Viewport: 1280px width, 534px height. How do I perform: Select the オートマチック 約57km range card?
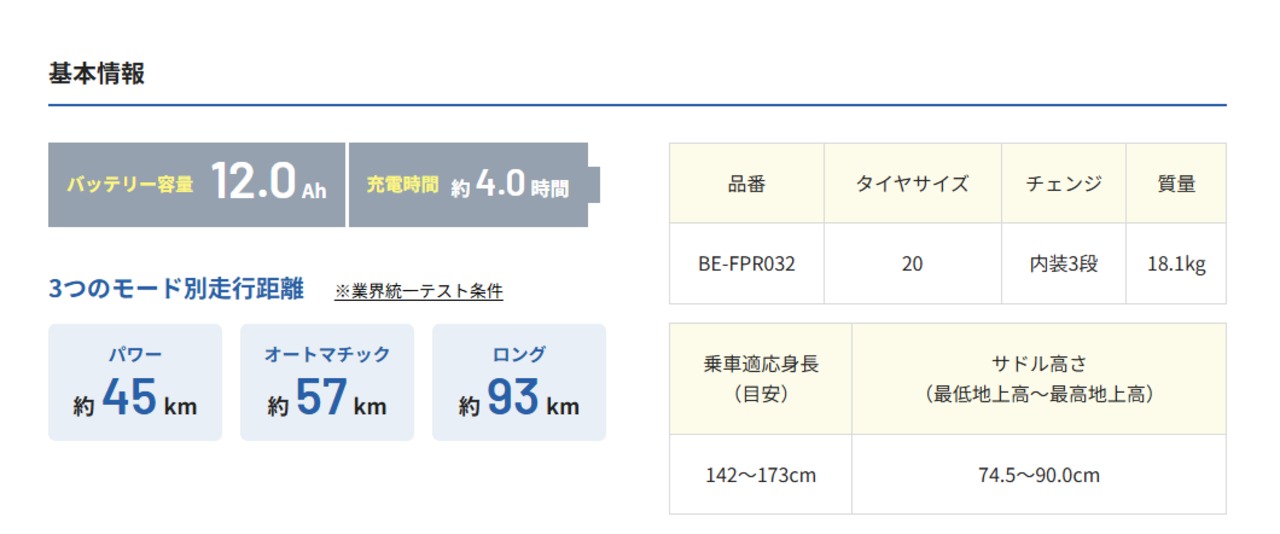327,382
